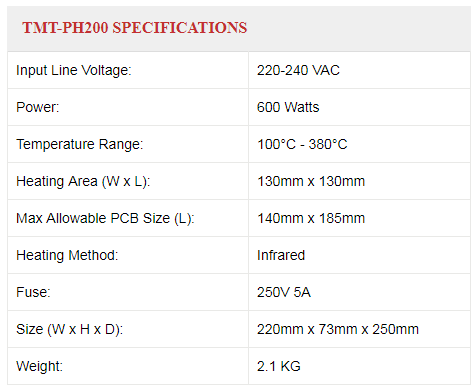The width and height of the screenshot is (476, 392).
Task: Click the gray header bar of the table
Action: point(239,28)
